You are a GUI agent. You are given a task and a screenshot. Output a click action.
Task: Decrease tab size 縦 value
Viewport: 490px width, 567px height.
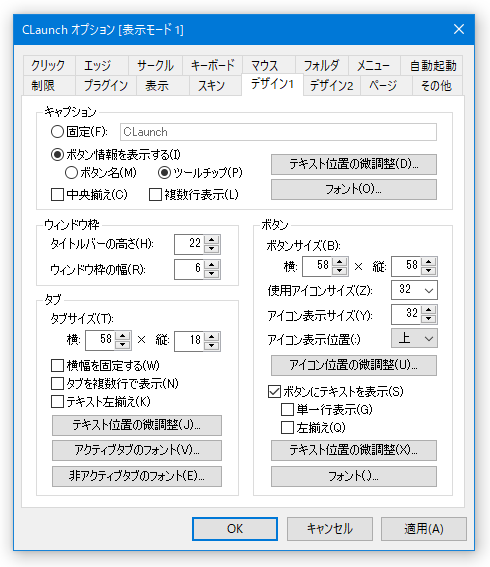[212, 345]
